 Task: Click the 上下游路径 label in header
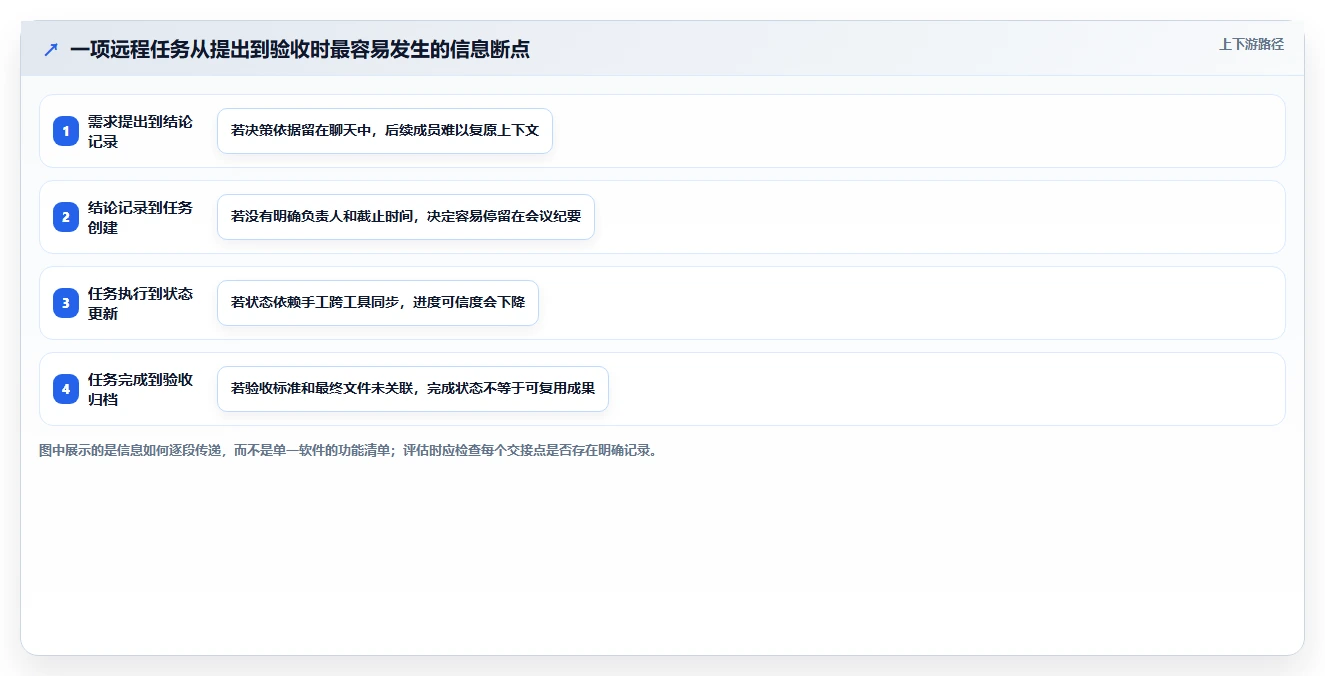click(1251, 44)
